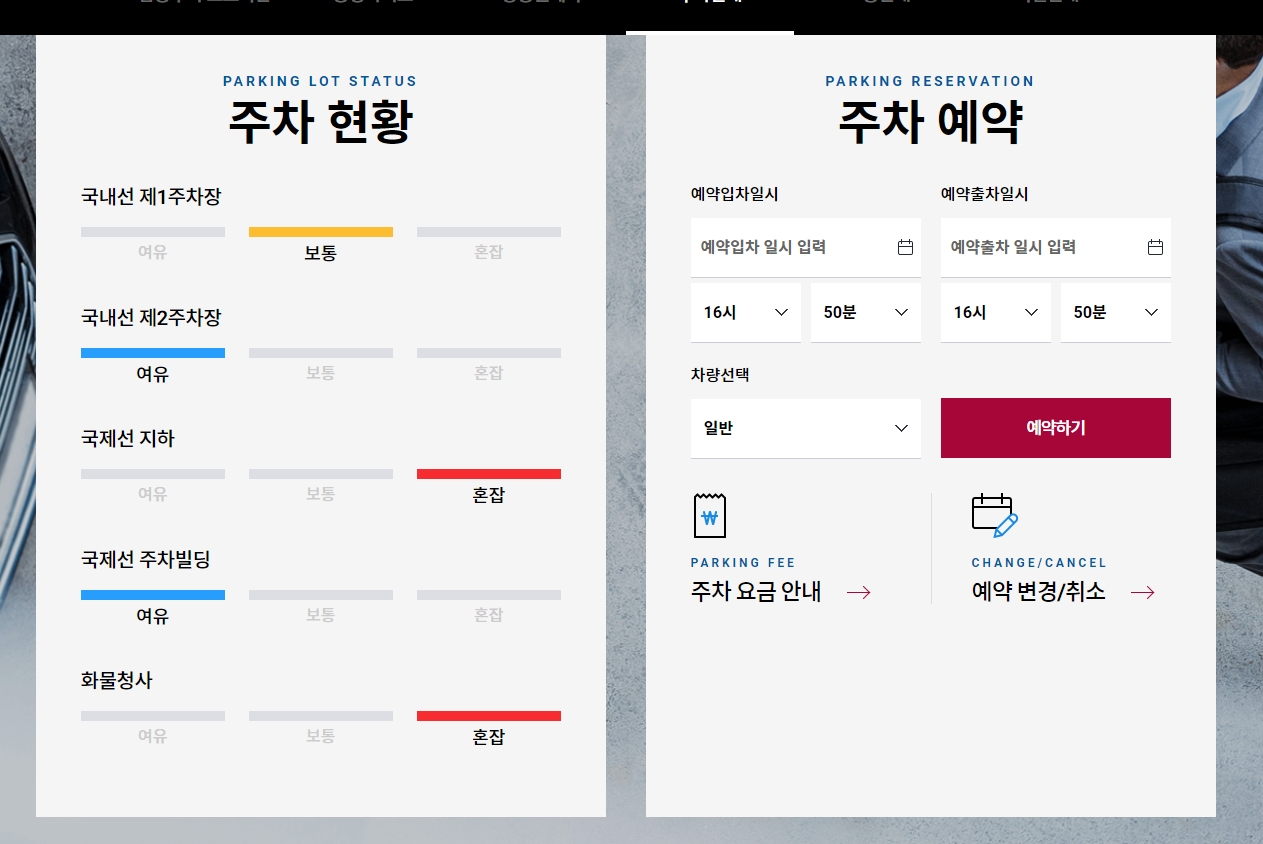Image resolution: width=1263 pixels, height=844 pixels.
Task: Click the 예약하기 reservation button
Action: (1055, 428)
